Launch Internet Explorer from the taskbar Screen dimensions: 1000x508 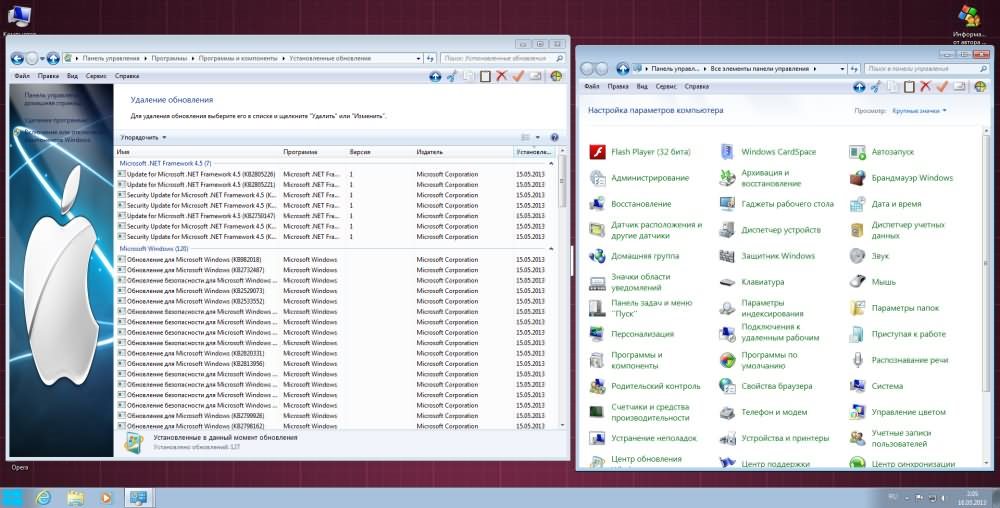43,497
